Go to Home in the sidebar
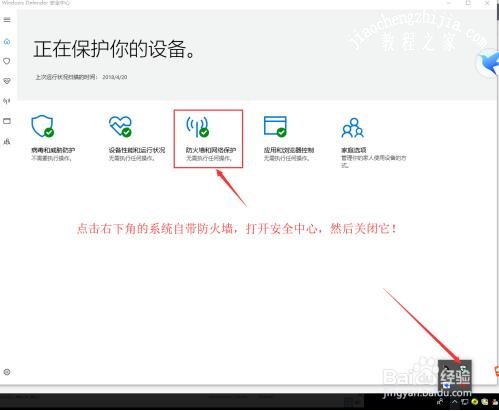 click(x=7, y=41)
